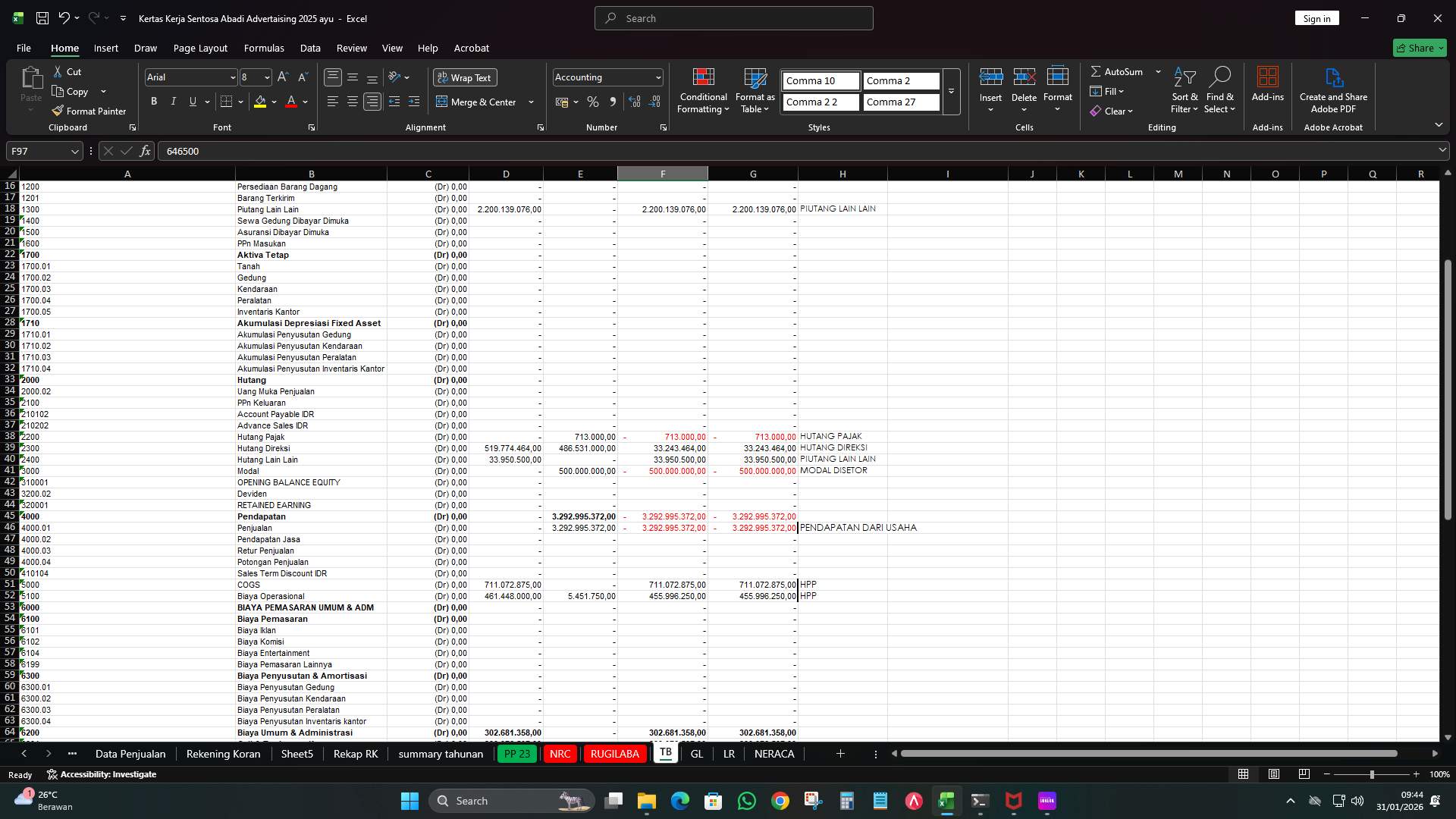Click the Format as Table icon
This screenshot has width=1456, height=819.
(755, 79)
